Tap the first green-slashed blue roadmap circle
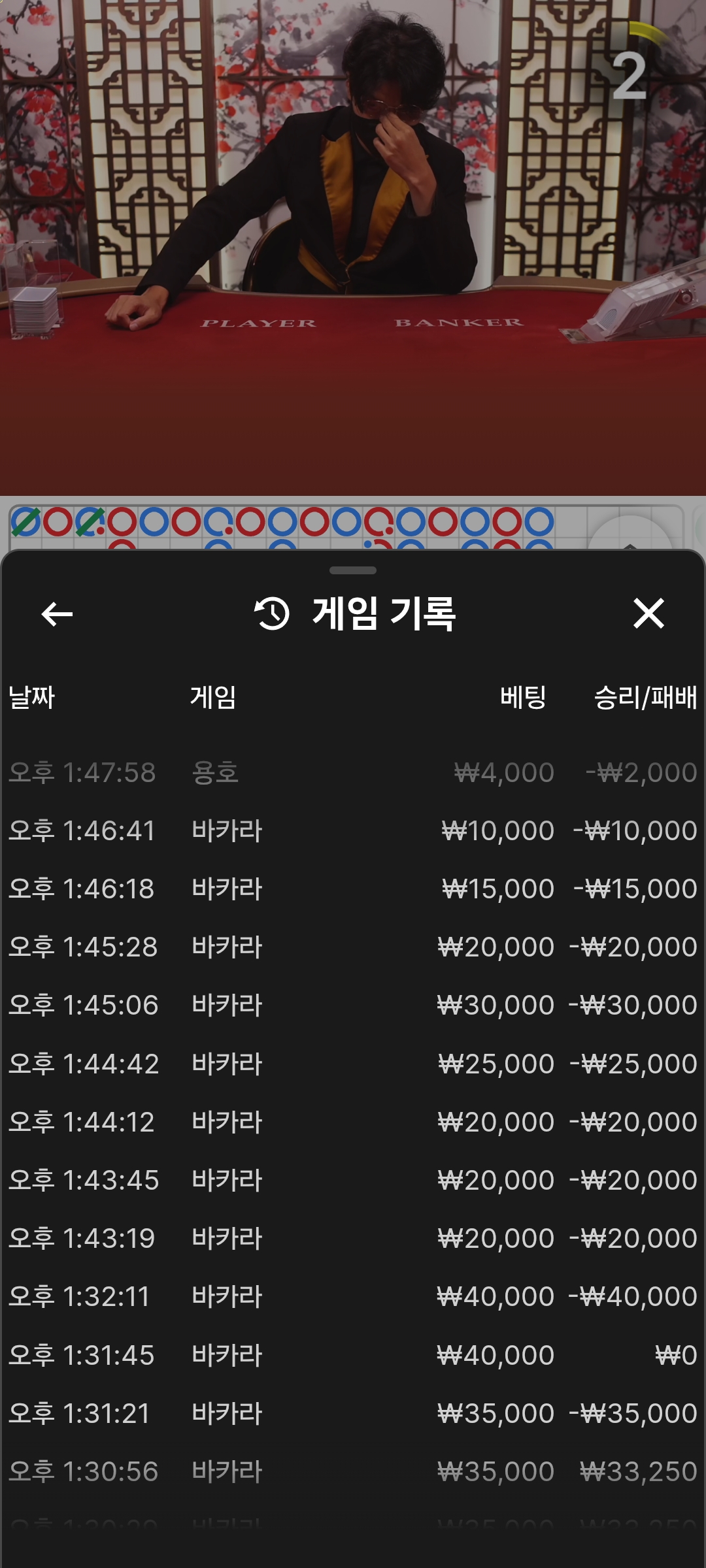 [26, 521]
